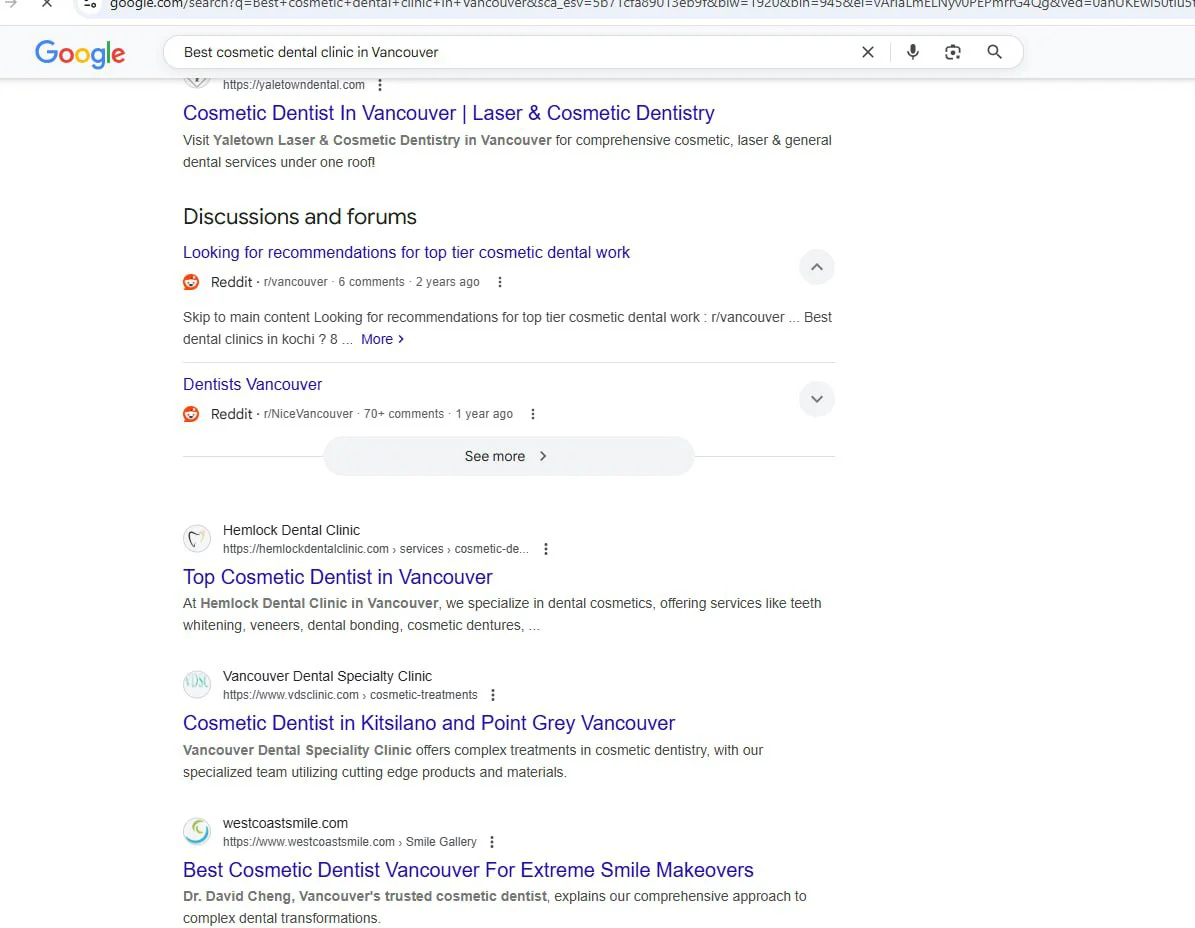Click Reddit icon beside r/vancouver
1195x928 pixels.
[191, 282]
